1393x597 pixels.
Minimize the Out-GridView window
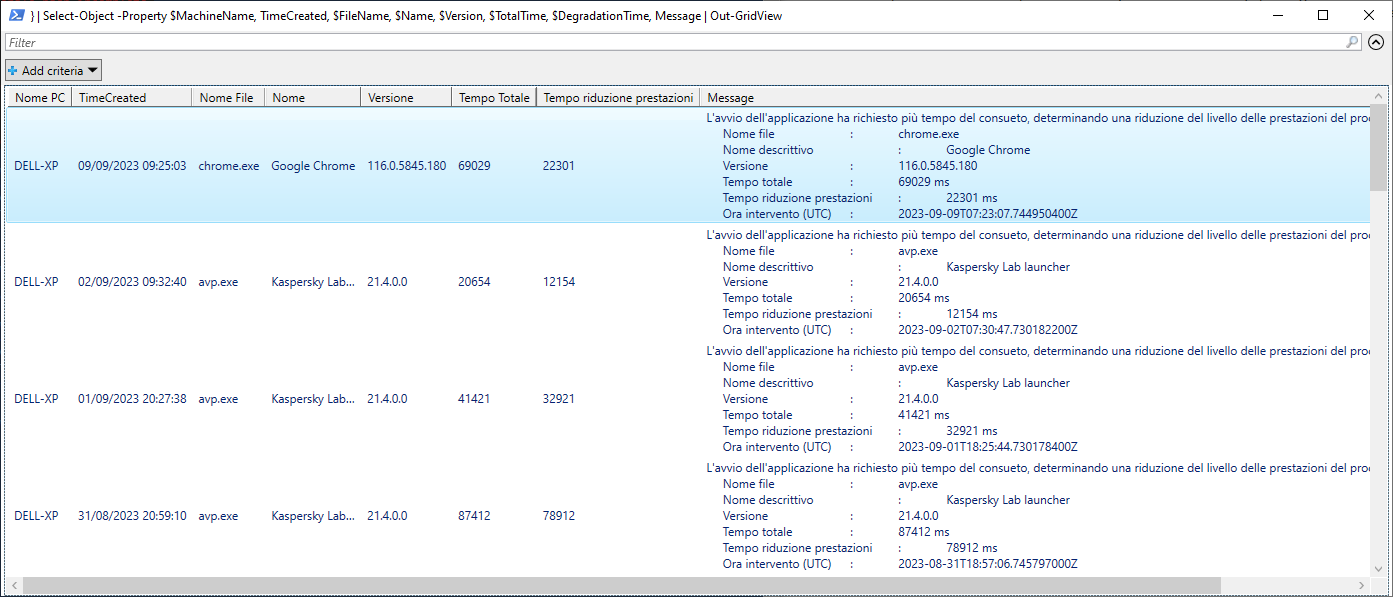(x=1278, y=15)
